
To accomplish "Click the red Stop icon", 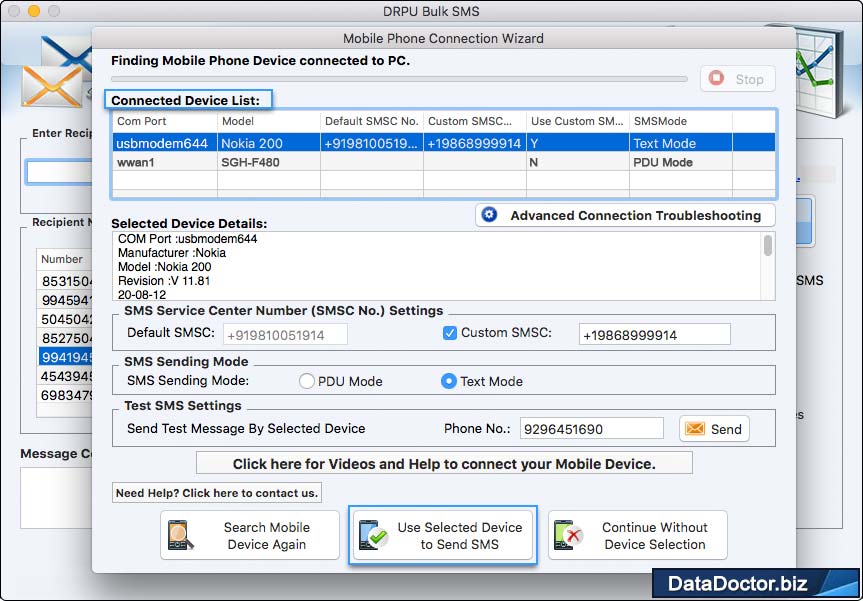I will [x=717, y=79].
